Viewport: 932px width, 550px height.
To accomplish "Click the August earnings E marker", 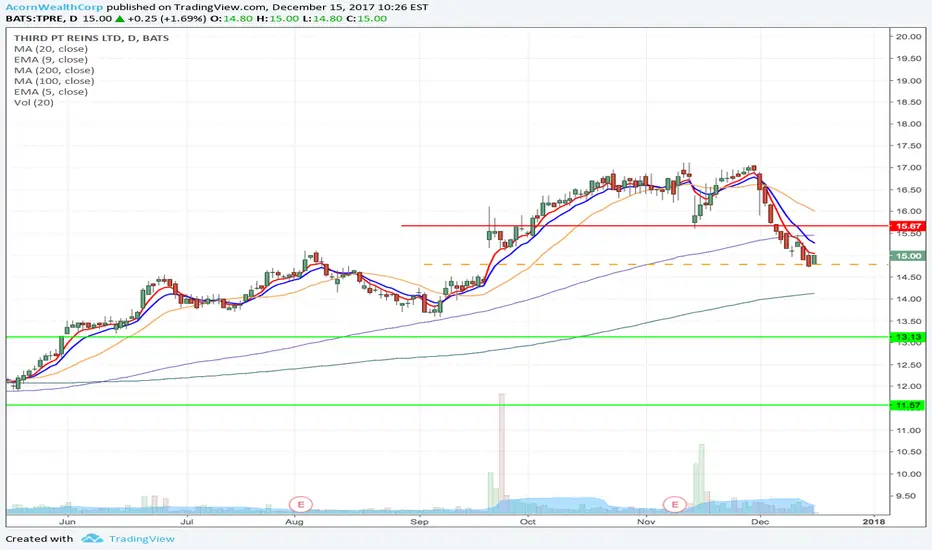I will pos(301,504).
